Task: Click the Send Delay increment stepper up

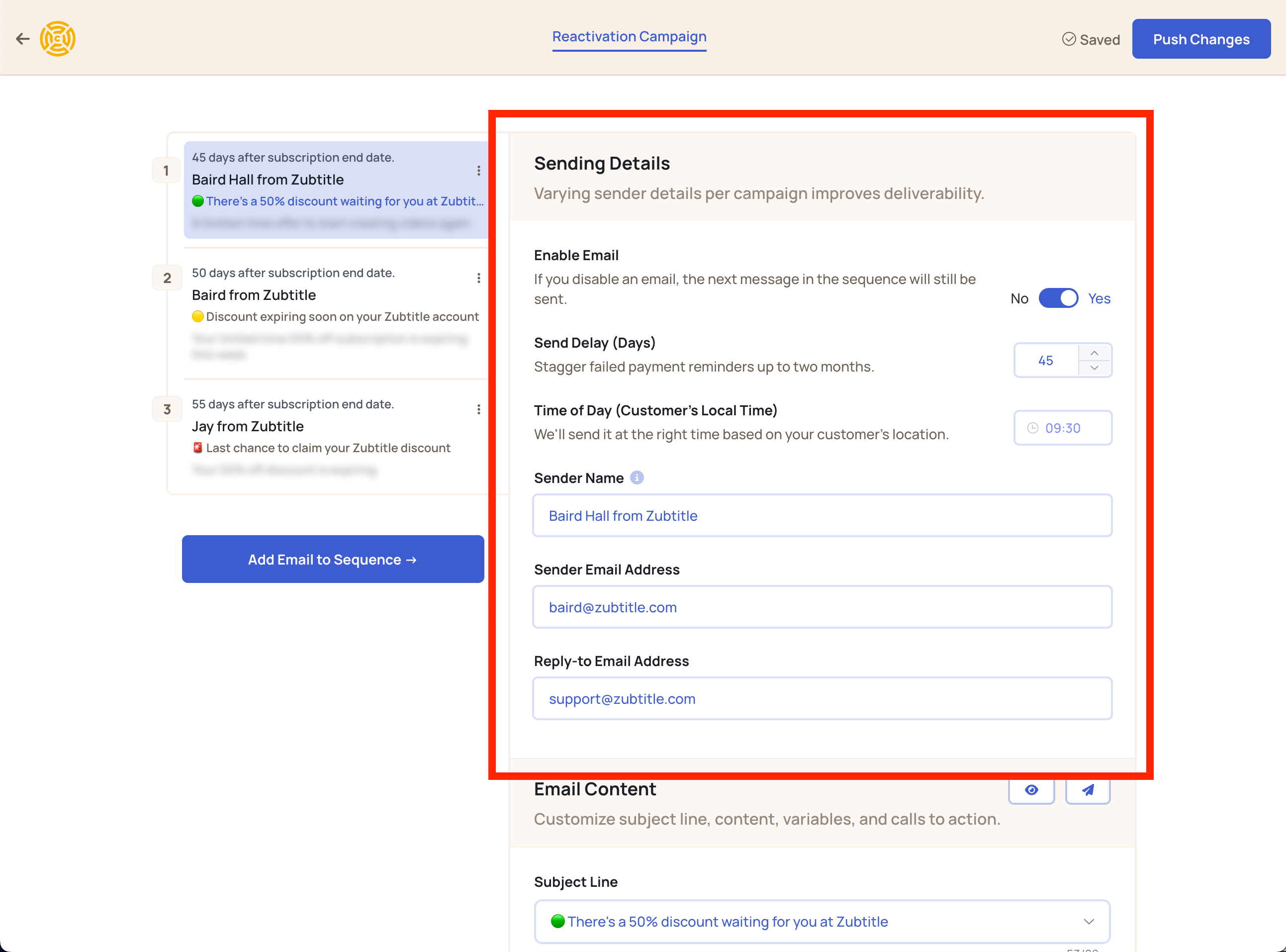Action: 1095,353
